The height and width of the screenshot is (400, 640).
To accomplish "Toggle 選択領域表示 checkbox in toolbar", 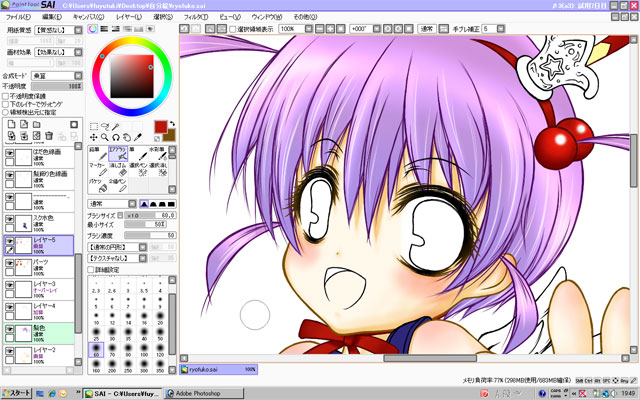I will click(x=233, y=29).
